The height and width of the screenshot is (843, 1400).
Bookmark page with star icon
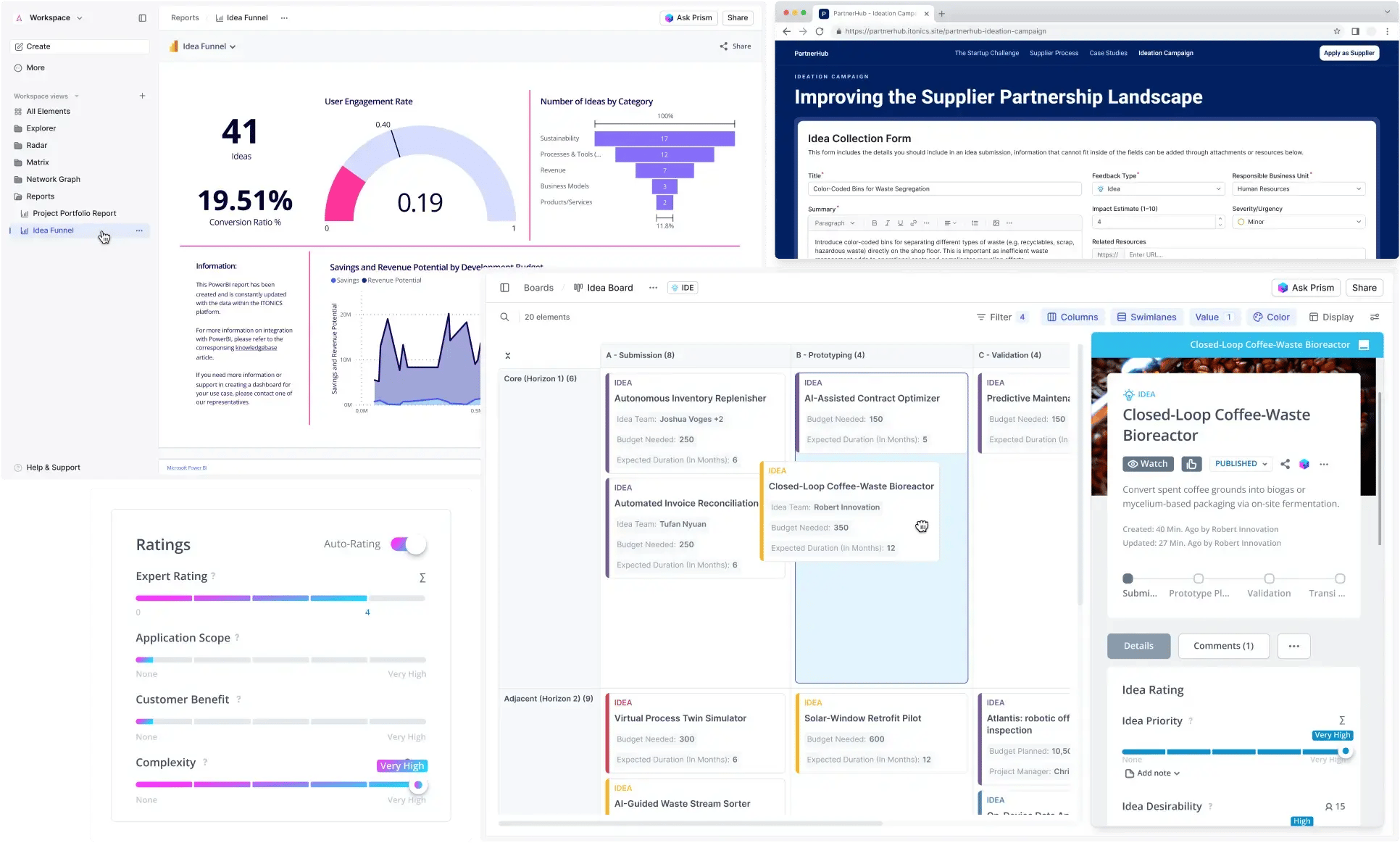[x=1337, y=31]
